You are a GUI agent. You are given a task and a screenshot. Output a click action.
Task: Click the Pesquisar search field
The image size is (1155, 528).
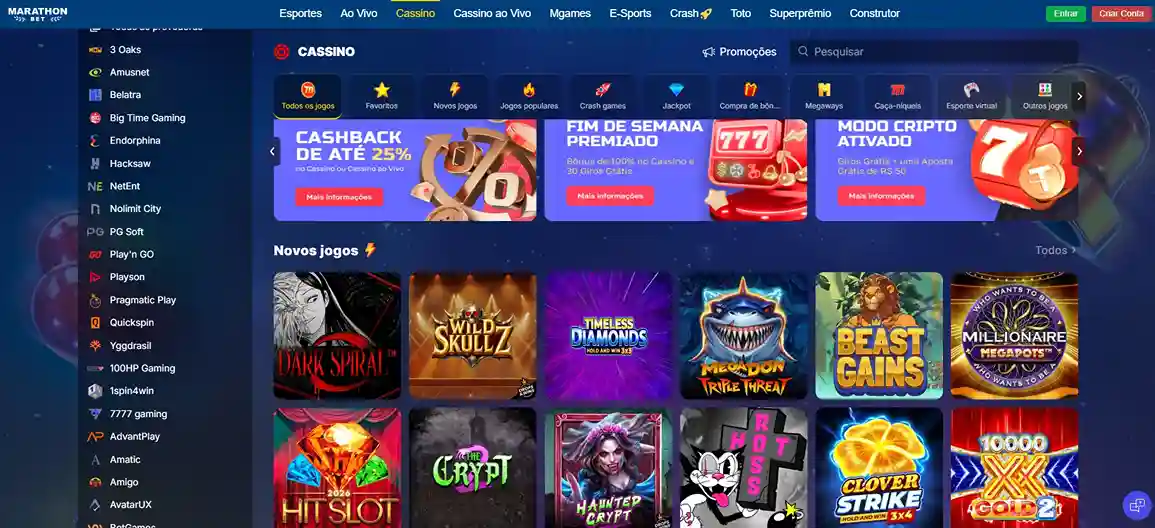(x=934, y=52)
